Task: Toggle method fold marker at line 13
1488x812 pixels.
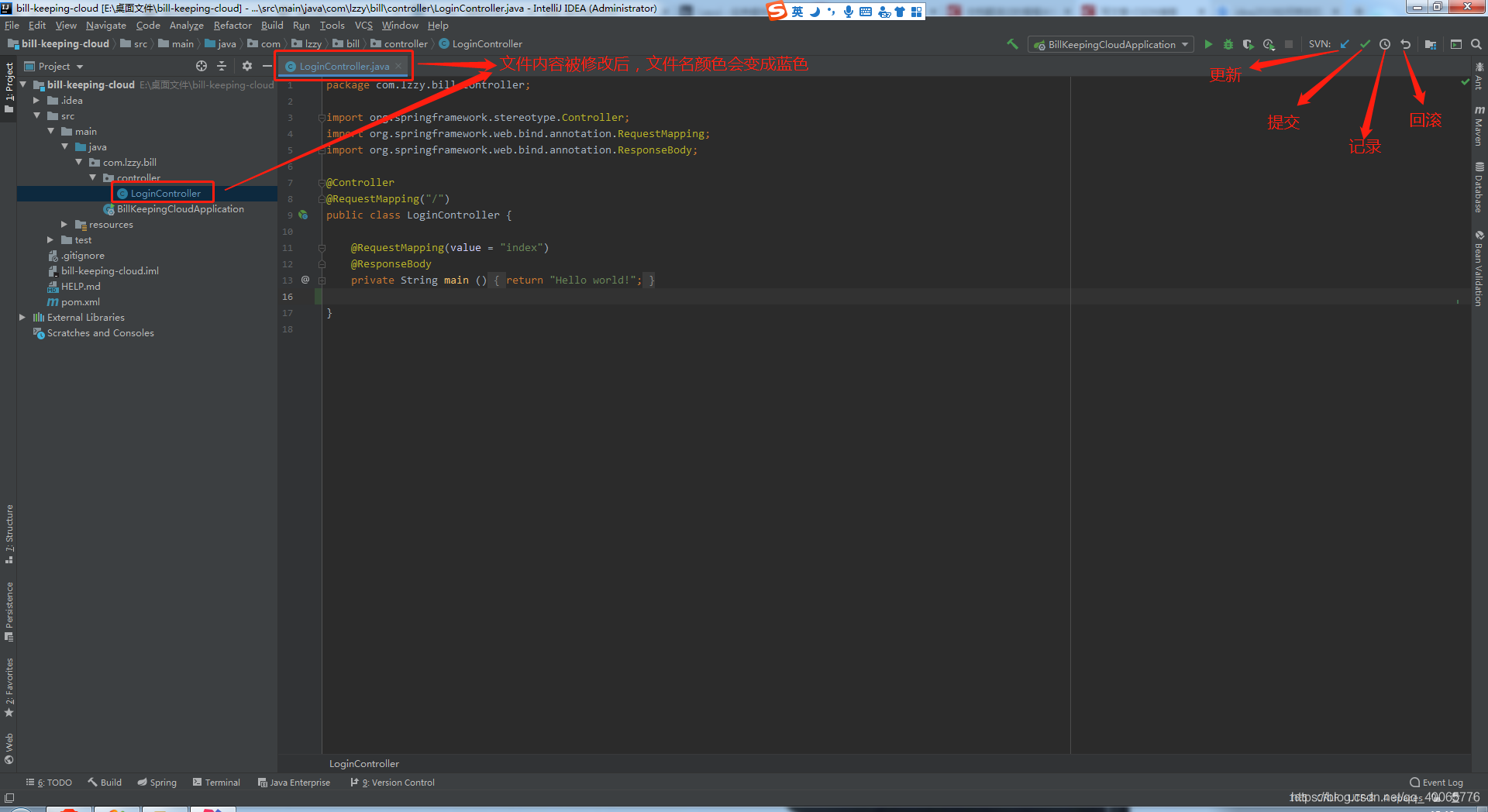Action: click(x=322, y=280)
